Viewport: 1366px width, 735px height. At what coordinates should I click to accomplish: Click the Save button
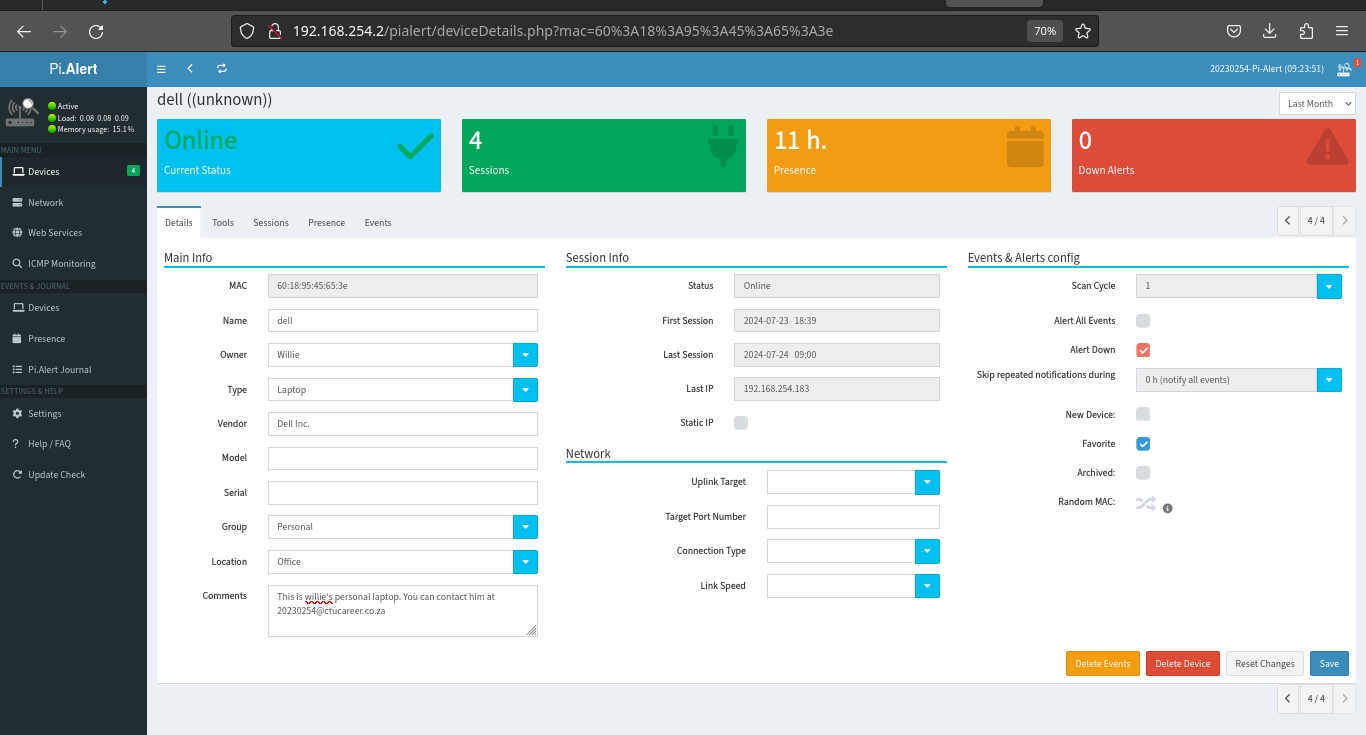click(x=1329, y=663)
